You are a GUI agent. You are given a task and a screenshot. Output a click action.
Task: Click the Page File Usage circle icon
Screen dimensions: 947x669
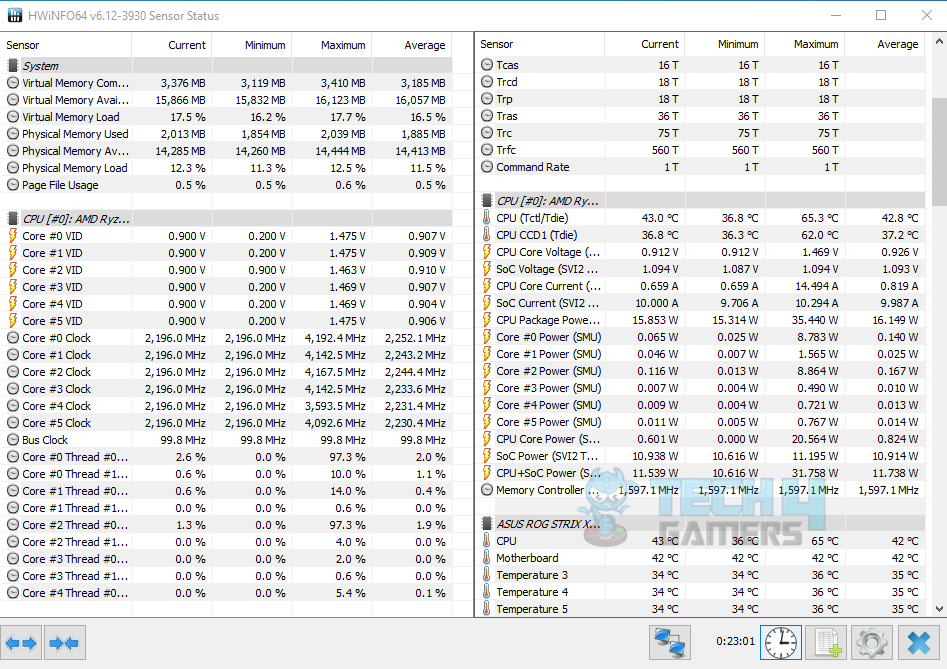tap(13, 185)
